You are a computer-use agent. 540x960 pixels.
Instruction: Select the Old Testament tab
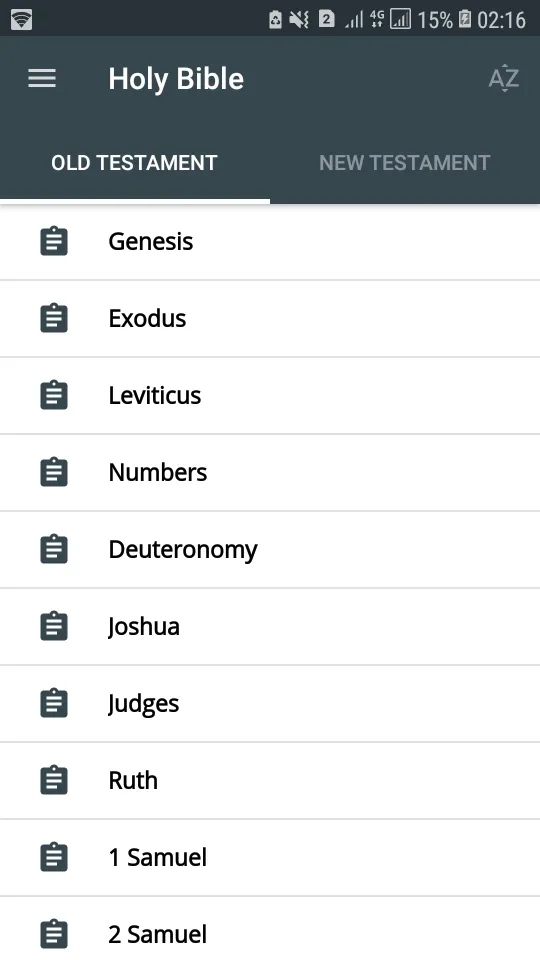(x=135, y=163)
